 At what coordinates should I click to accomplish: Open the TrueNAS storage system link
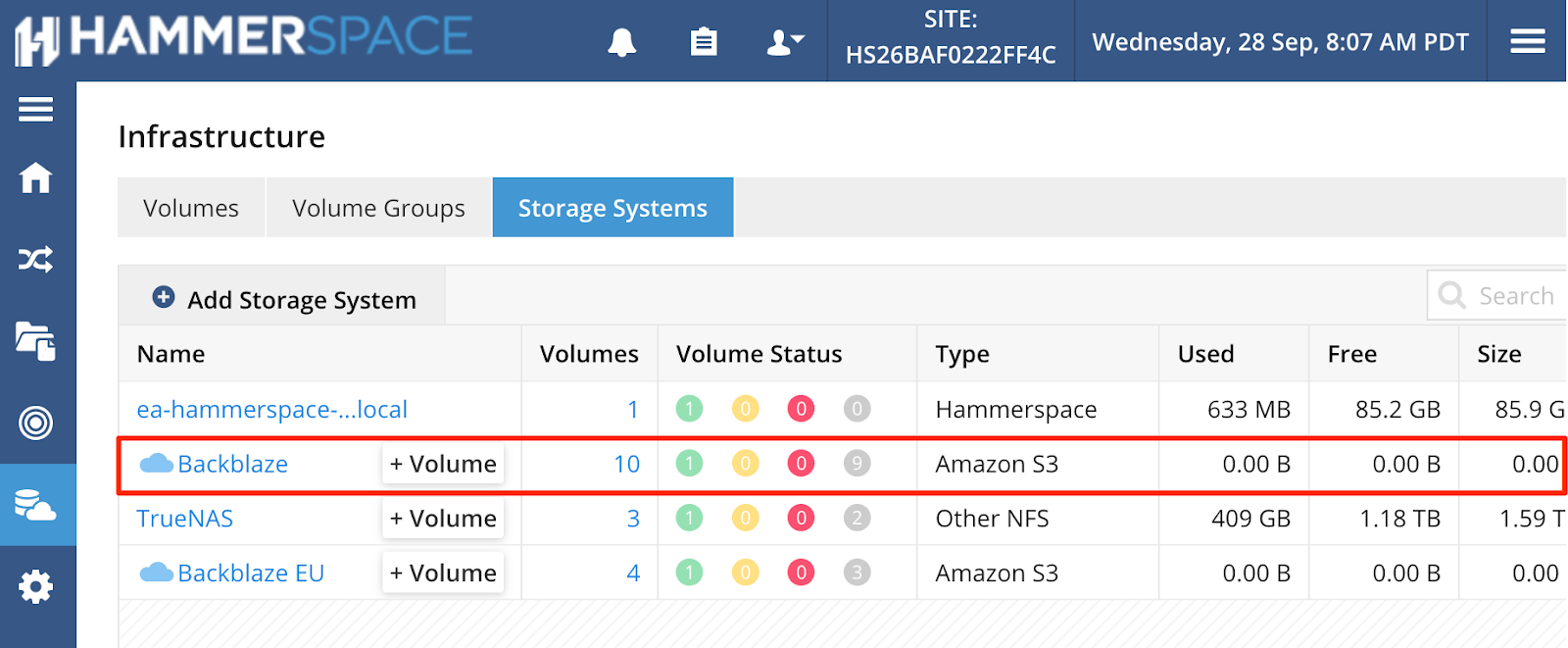(x=184, y=519)
